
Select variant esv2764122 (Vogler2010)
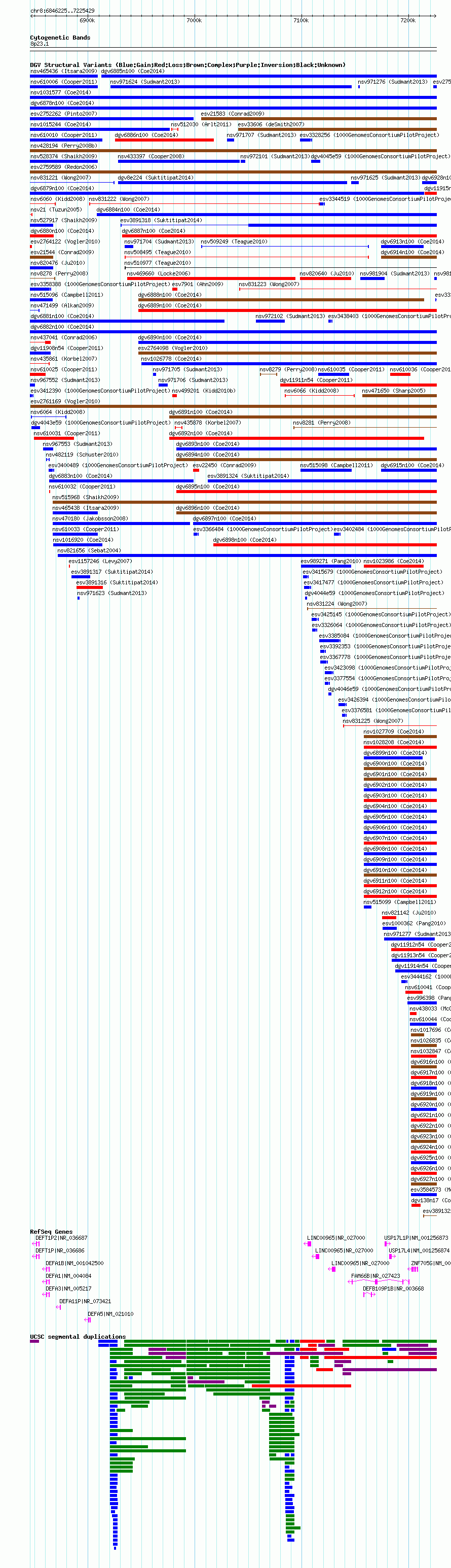[x=66, y=241]
